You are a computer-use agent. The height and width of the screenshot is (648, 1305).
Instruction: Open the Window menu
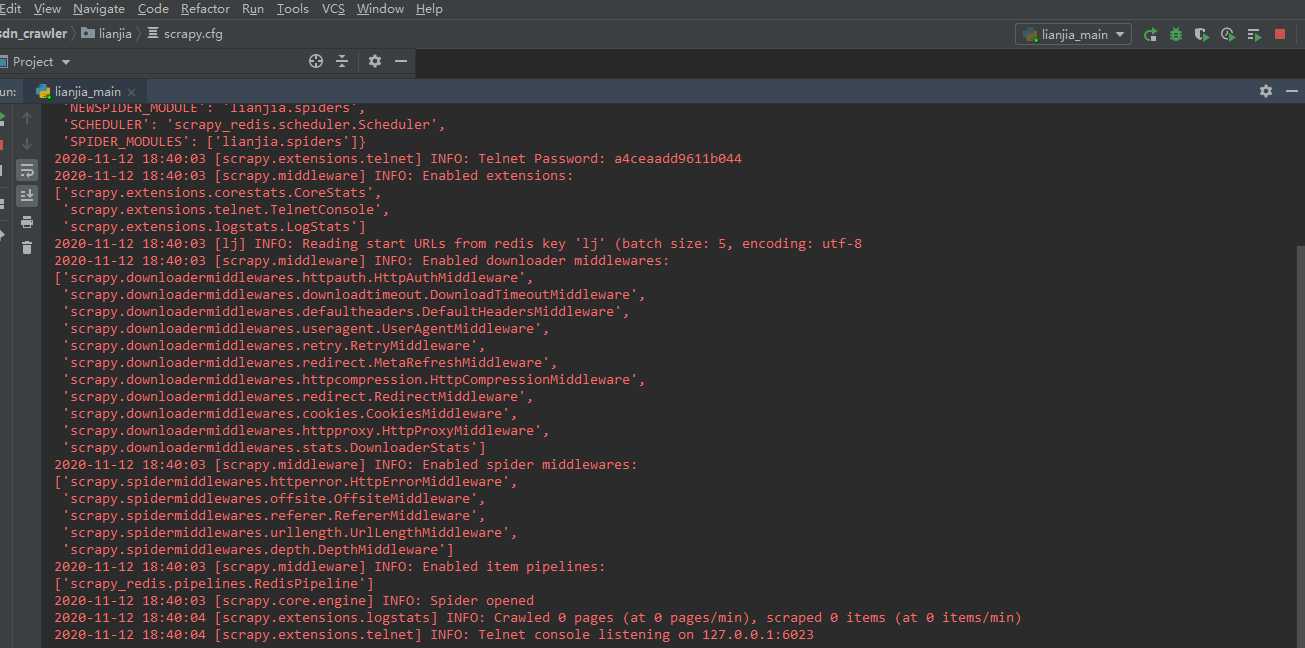tap(380, 9)
